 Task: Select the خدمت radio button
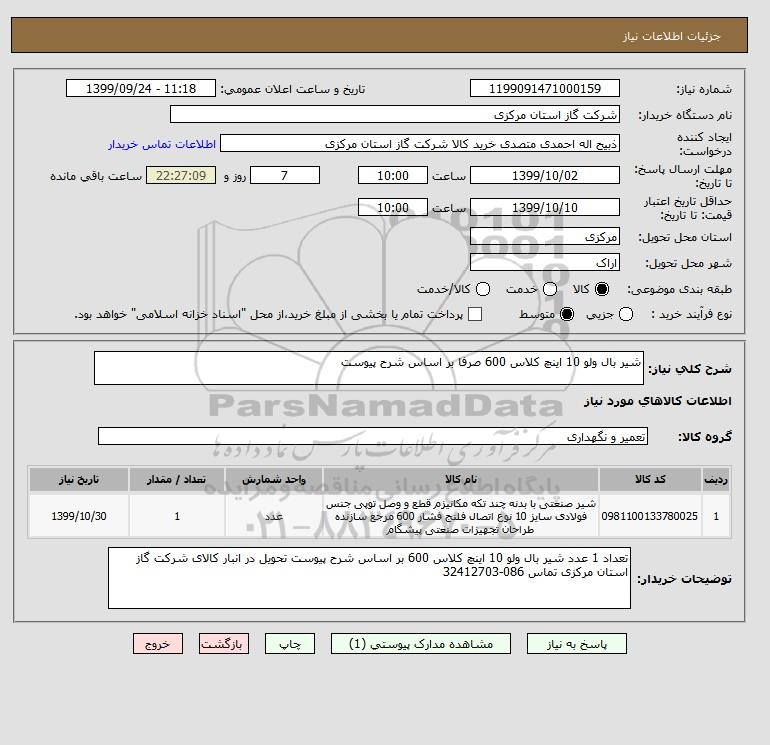point(550,289)
